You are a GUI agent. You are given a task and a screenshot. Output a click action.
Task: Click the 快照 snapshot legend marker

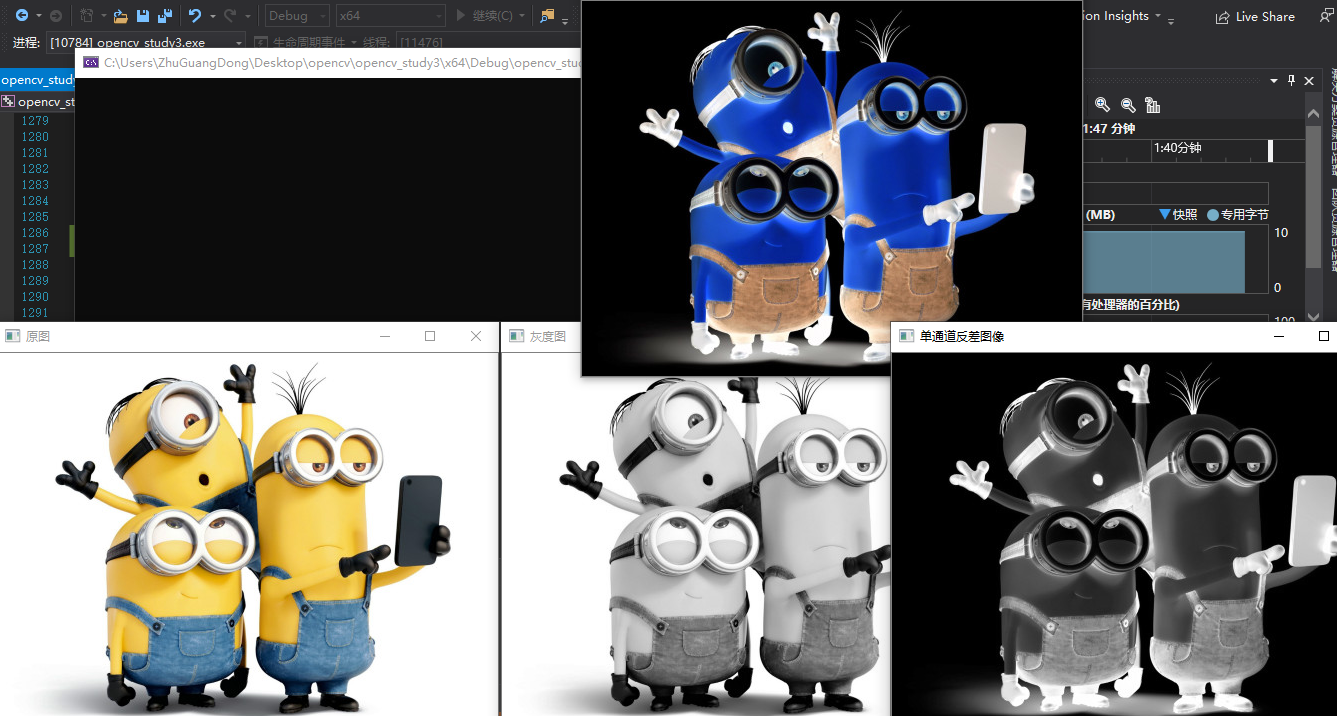pos(1164,214)
